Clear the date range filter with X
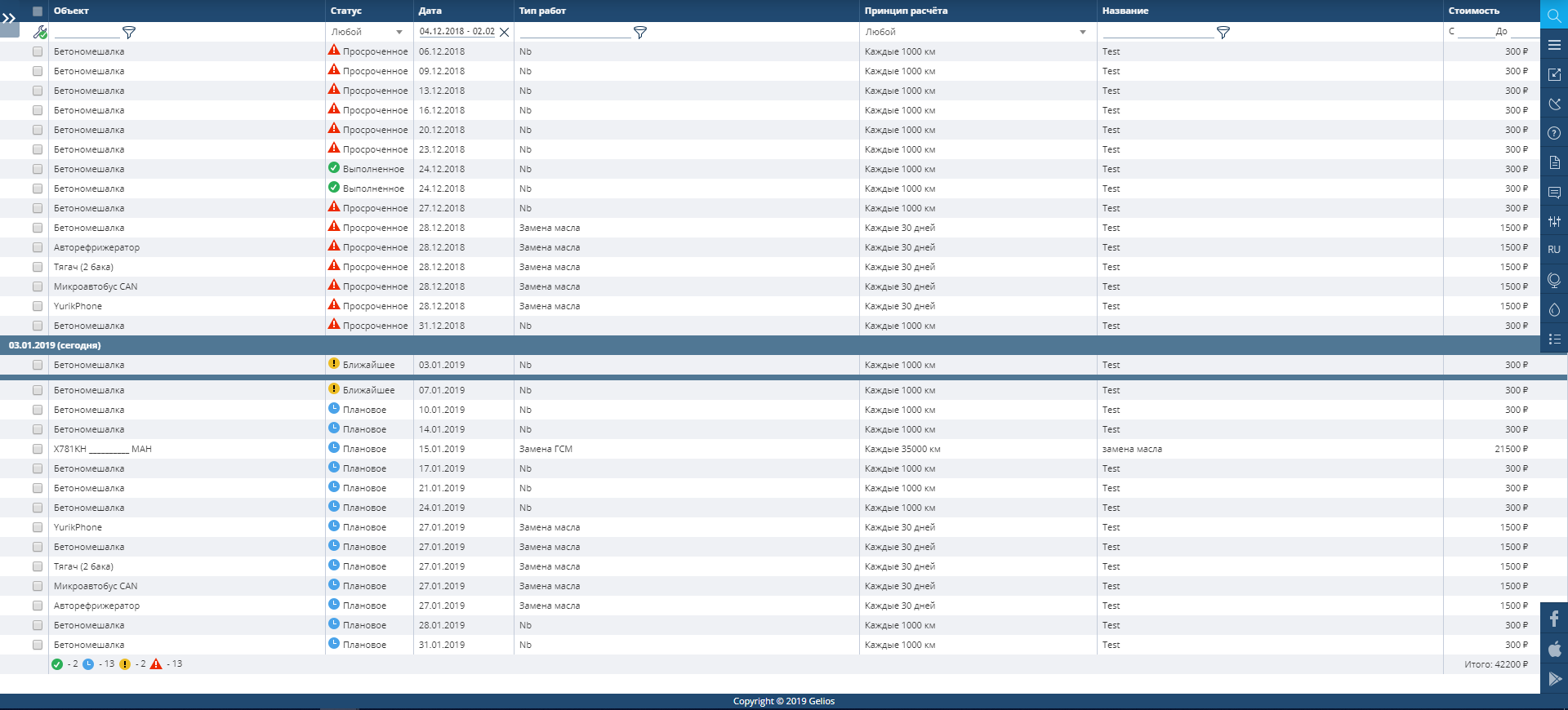The height and width of the screenshot is (710, 1568). [504, 32]
